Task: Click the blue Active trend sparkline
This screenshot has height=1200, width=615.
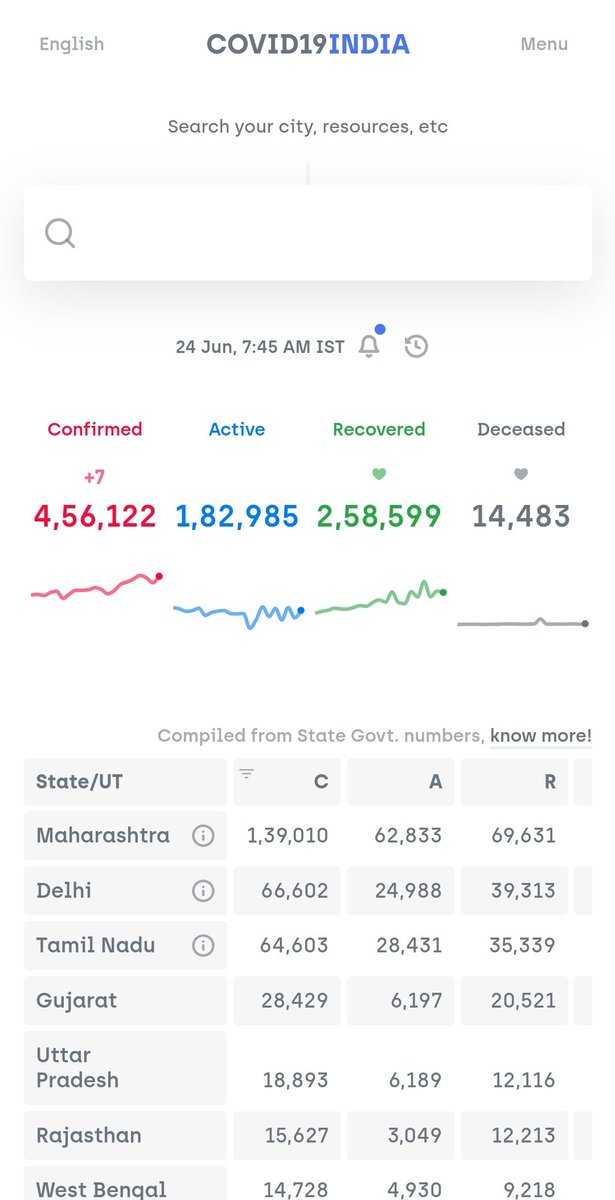Action: point(238,615)
